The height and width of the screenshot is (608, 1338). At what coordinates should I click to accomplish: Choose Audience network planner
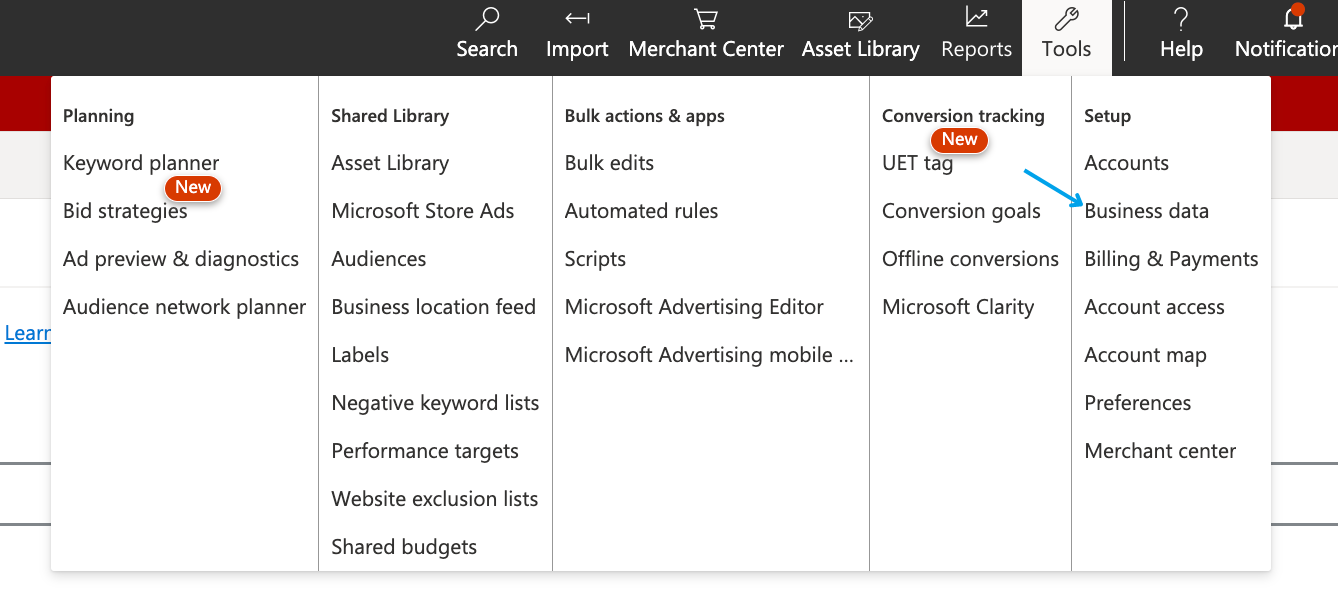(x=184, y=307)
